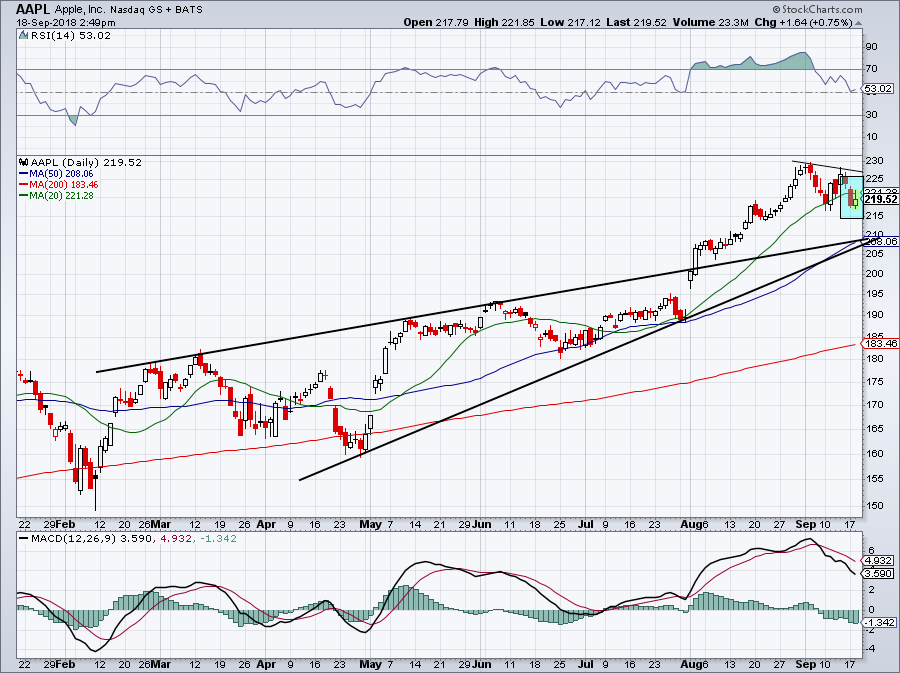The width and height of the screenshot is (900, 673).
Task: Click the 150 price axis label
Action: pos(874,506)
